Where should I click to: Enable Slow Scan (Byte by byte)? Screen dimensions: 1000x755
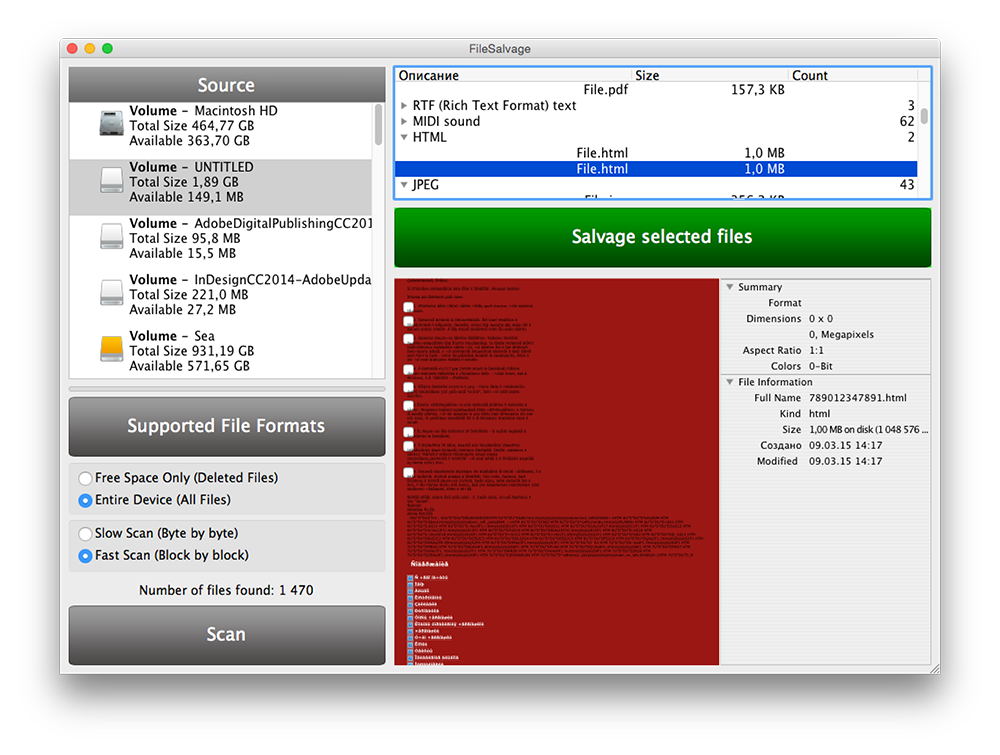[x=86, y=534]
